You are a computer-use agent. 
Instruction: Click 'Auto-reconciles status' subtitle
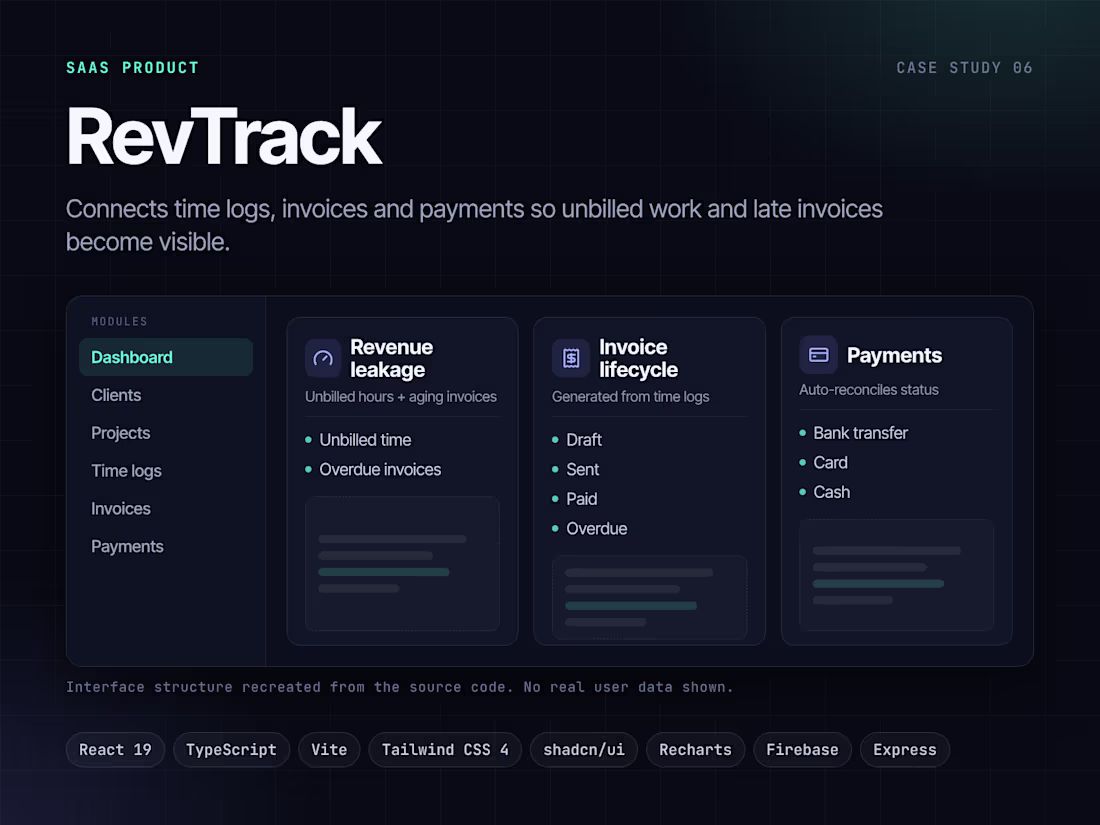[868, 390]
